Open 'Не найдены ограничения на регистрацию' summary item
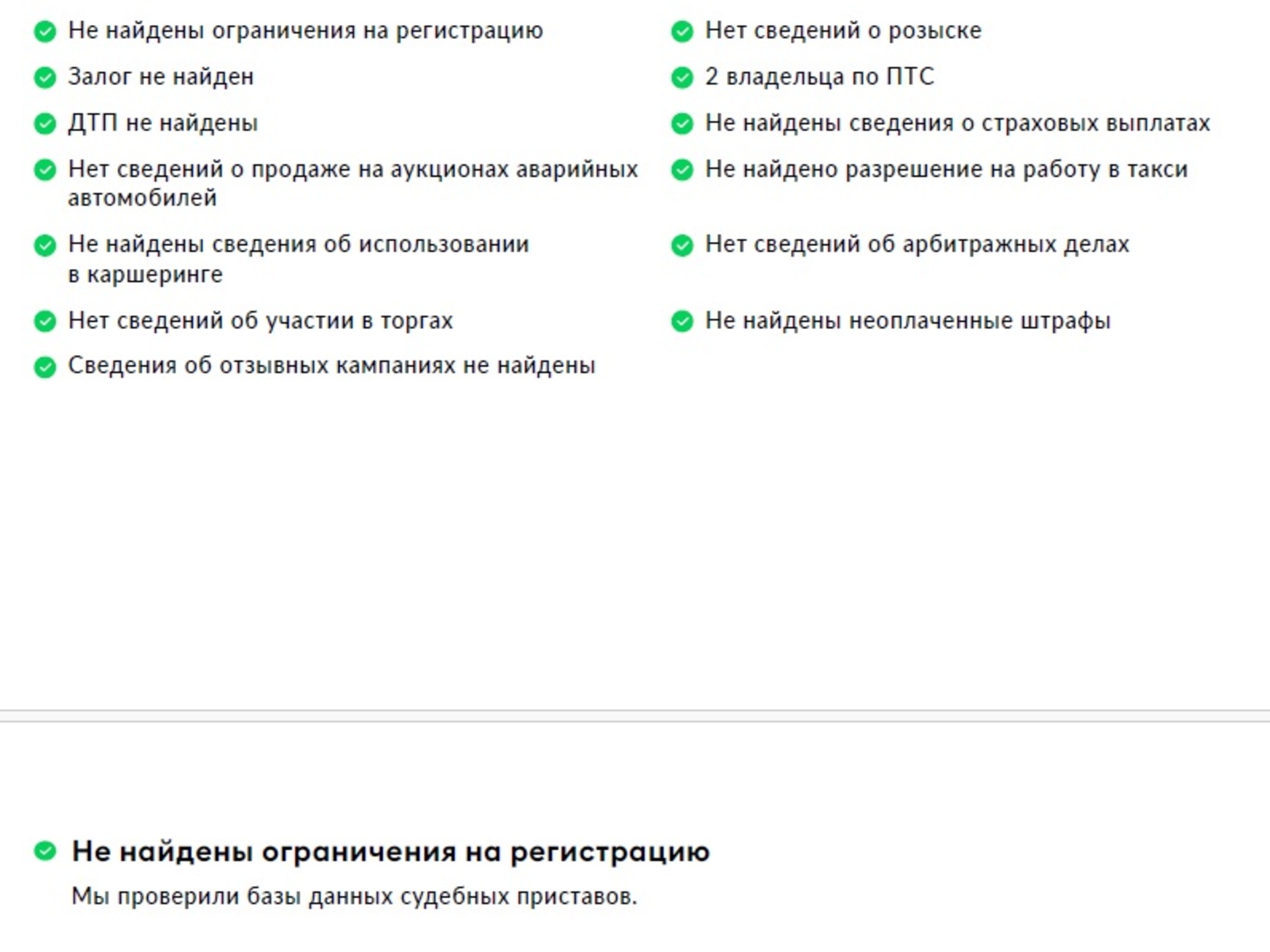Screen dimensions: 1270x952 [305, 30]
